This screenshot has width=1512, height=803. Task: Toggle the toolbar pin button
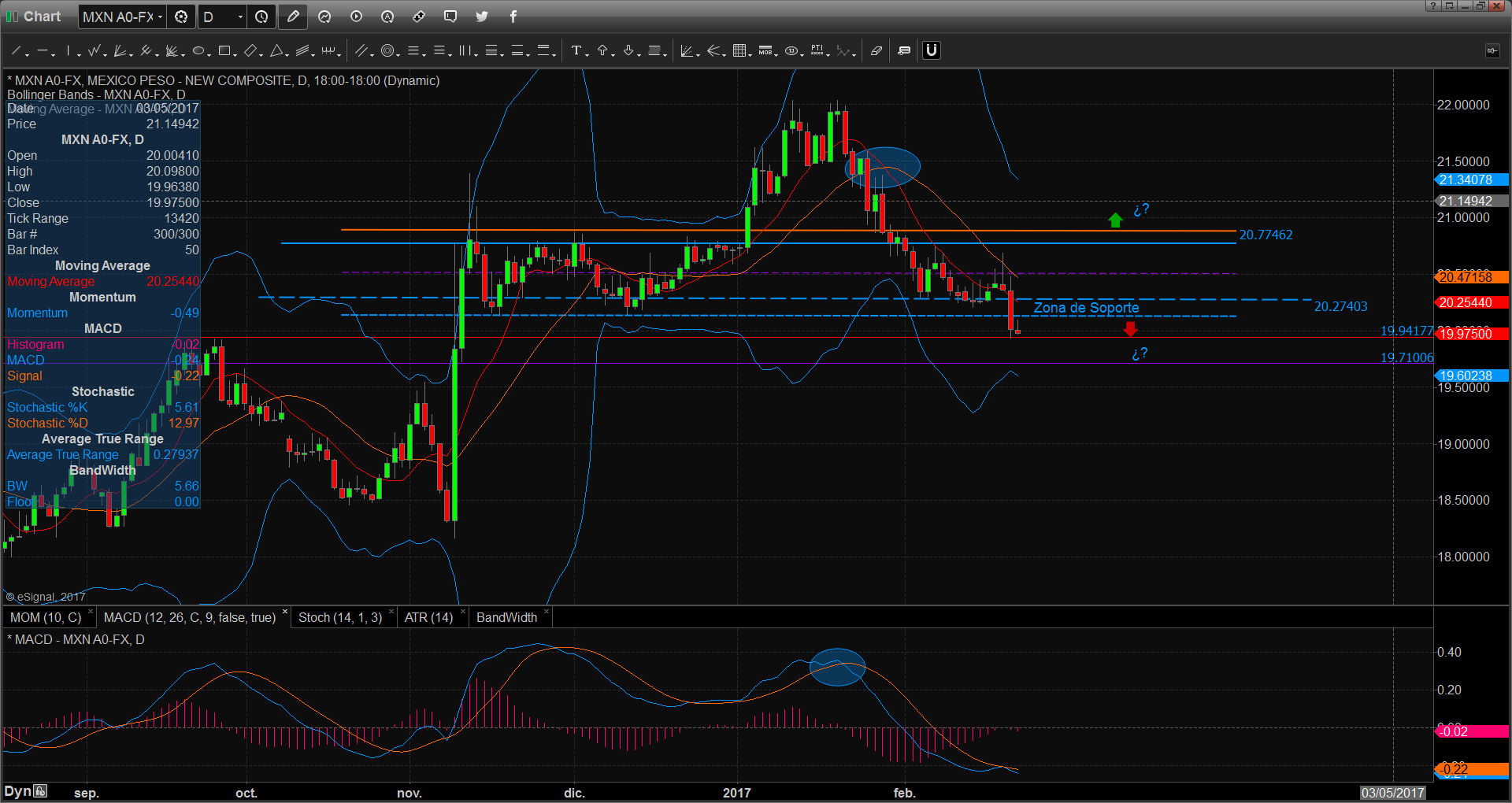pos(1492,51)
